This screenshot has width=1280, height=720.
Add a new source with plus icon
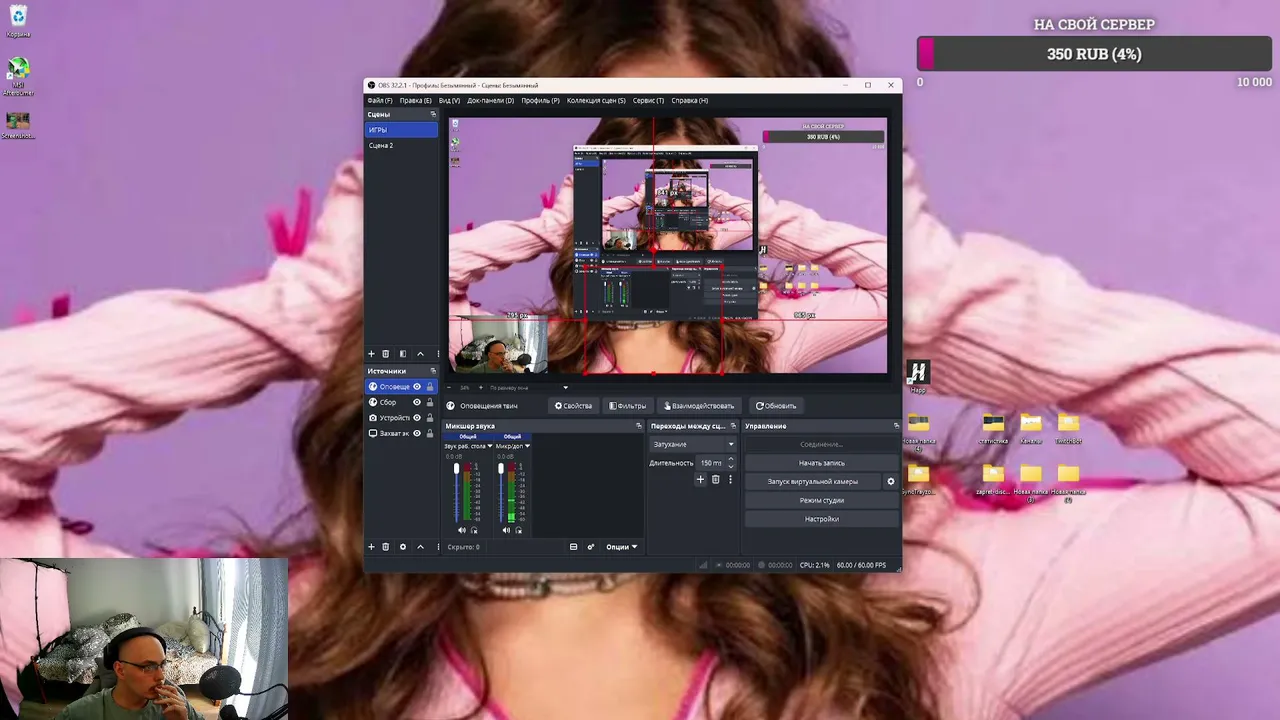[371, 547]
